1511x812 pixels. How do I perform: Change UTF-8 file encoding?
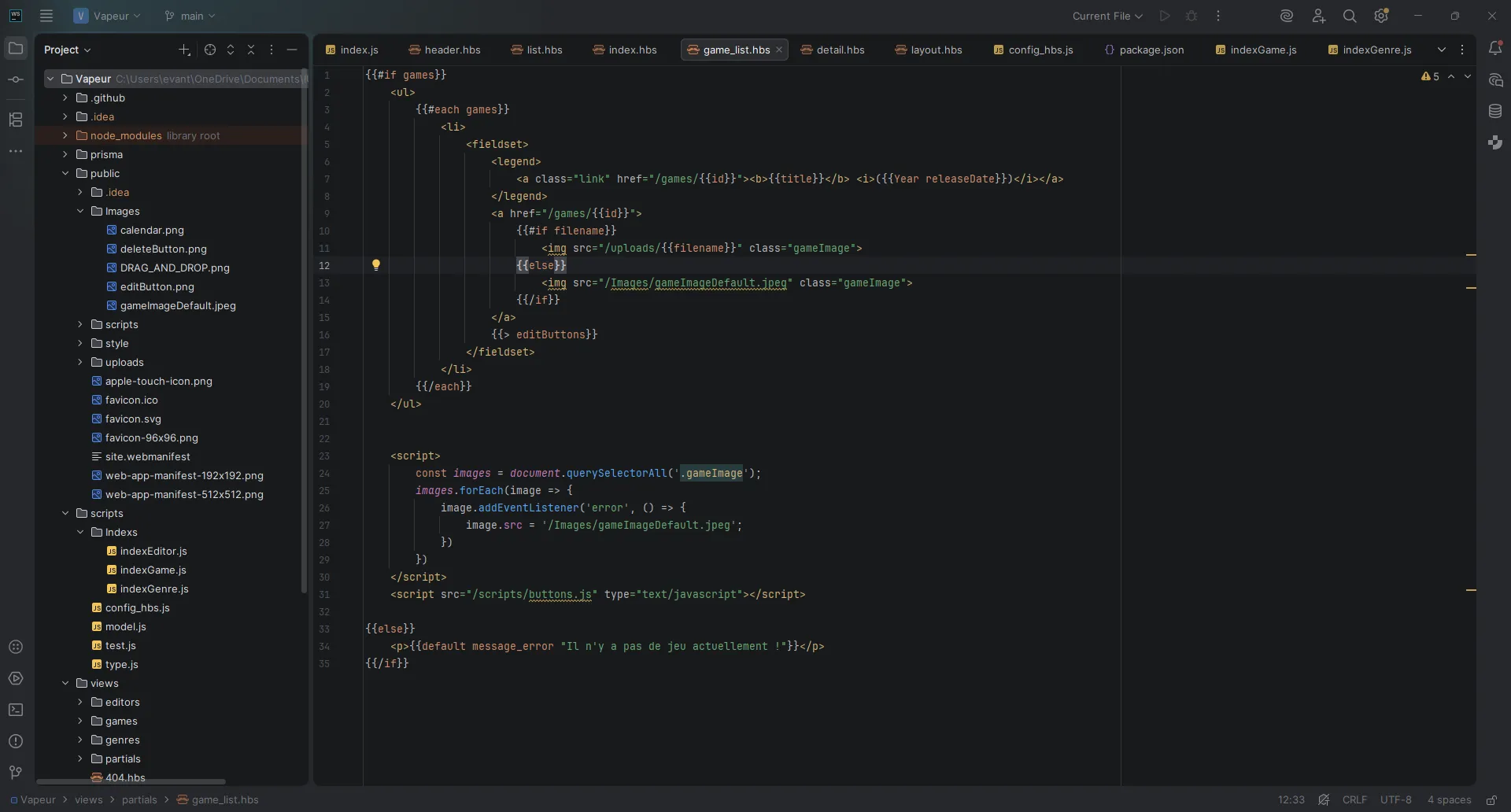tap(1396, 800)
